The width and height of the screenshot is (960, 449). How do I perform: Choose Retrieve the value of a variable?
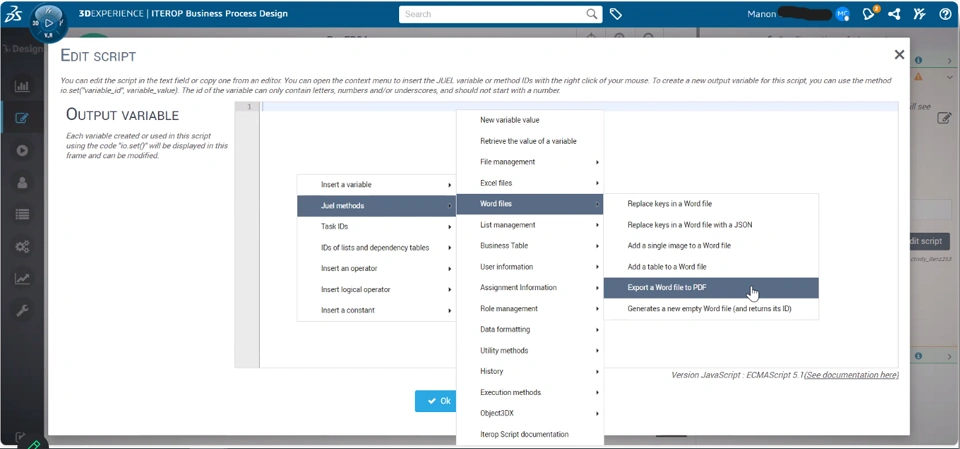coord(530,141)
